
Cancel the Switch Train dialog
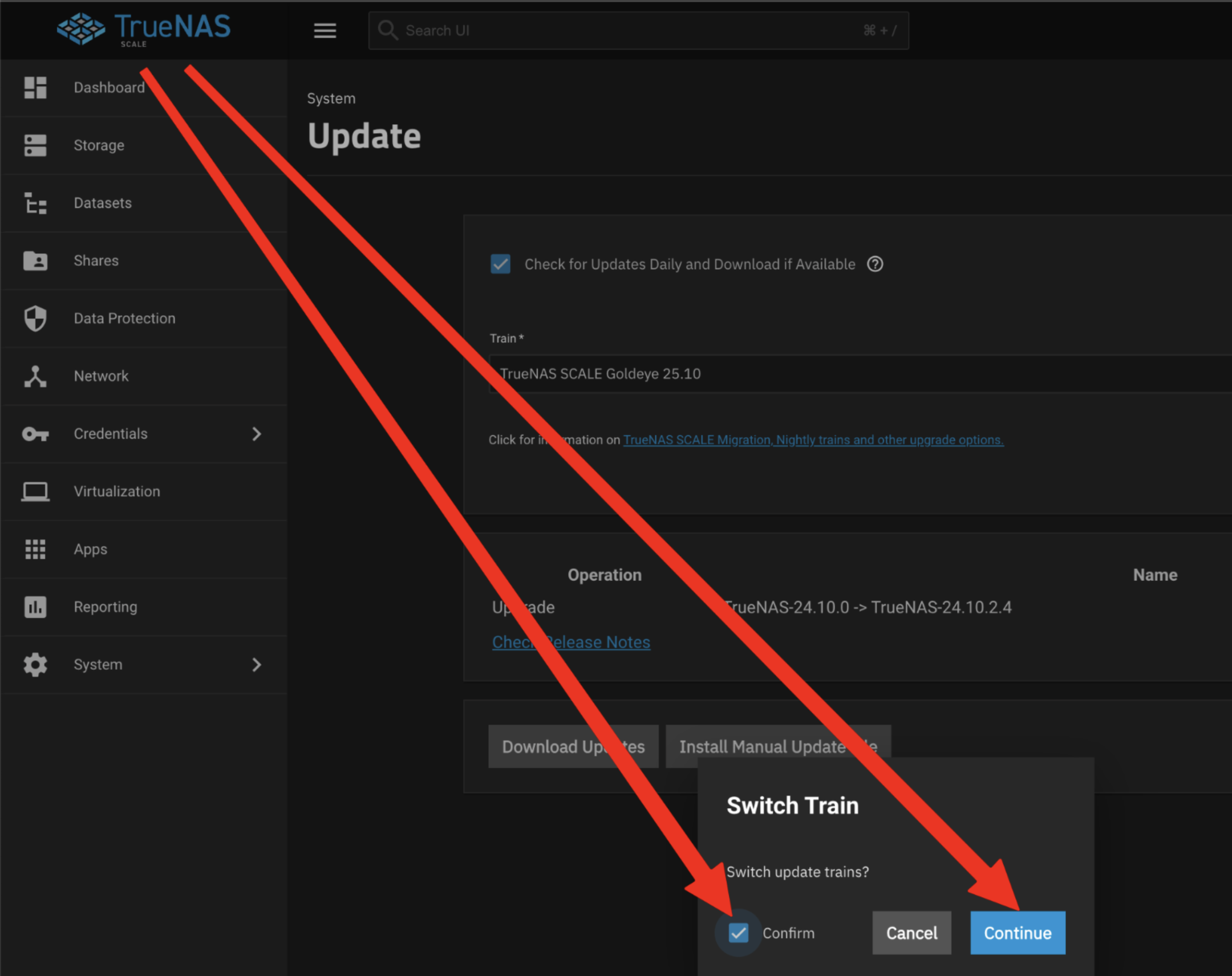(x=911, y=933)
